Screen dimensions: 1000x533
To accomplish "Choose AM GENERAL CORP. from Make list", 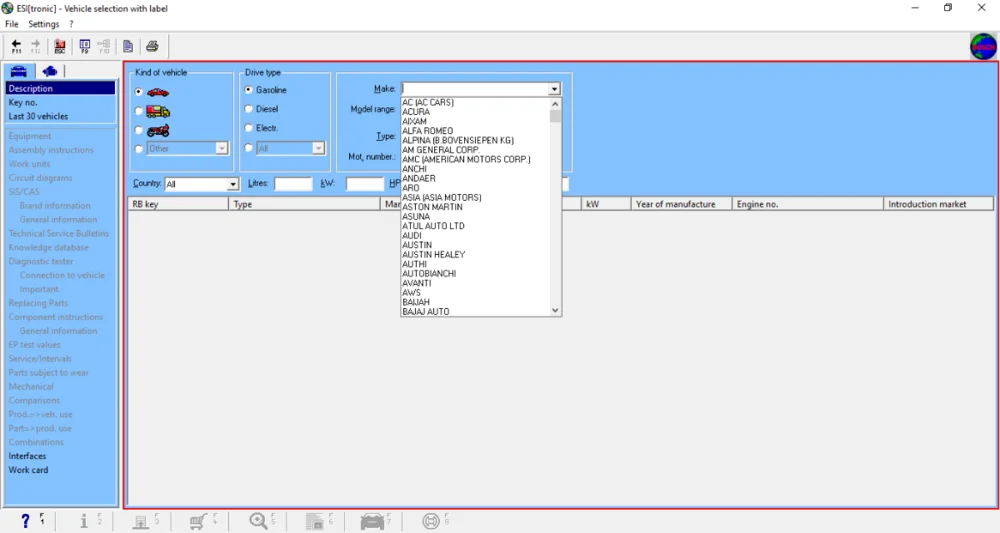I will click(441, 150).
